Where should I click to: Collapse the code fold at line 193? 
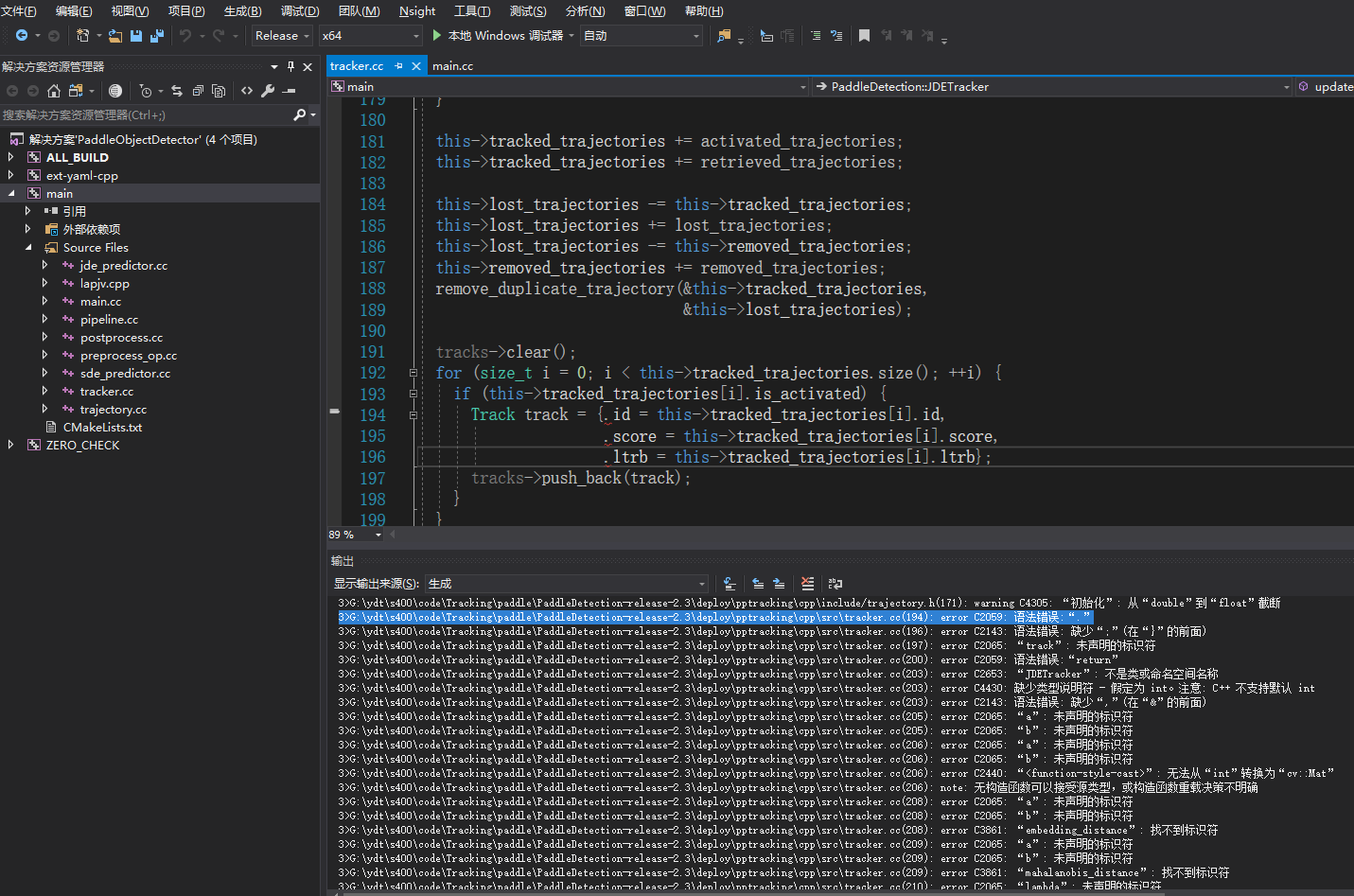click(x=413, y=393)
